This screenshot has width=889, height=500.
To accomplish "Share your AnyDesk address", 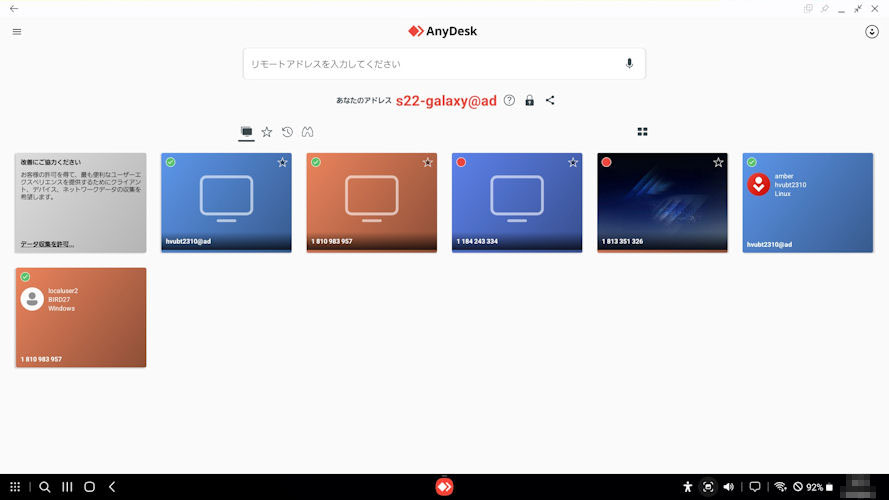I will [x=550, y=100].
